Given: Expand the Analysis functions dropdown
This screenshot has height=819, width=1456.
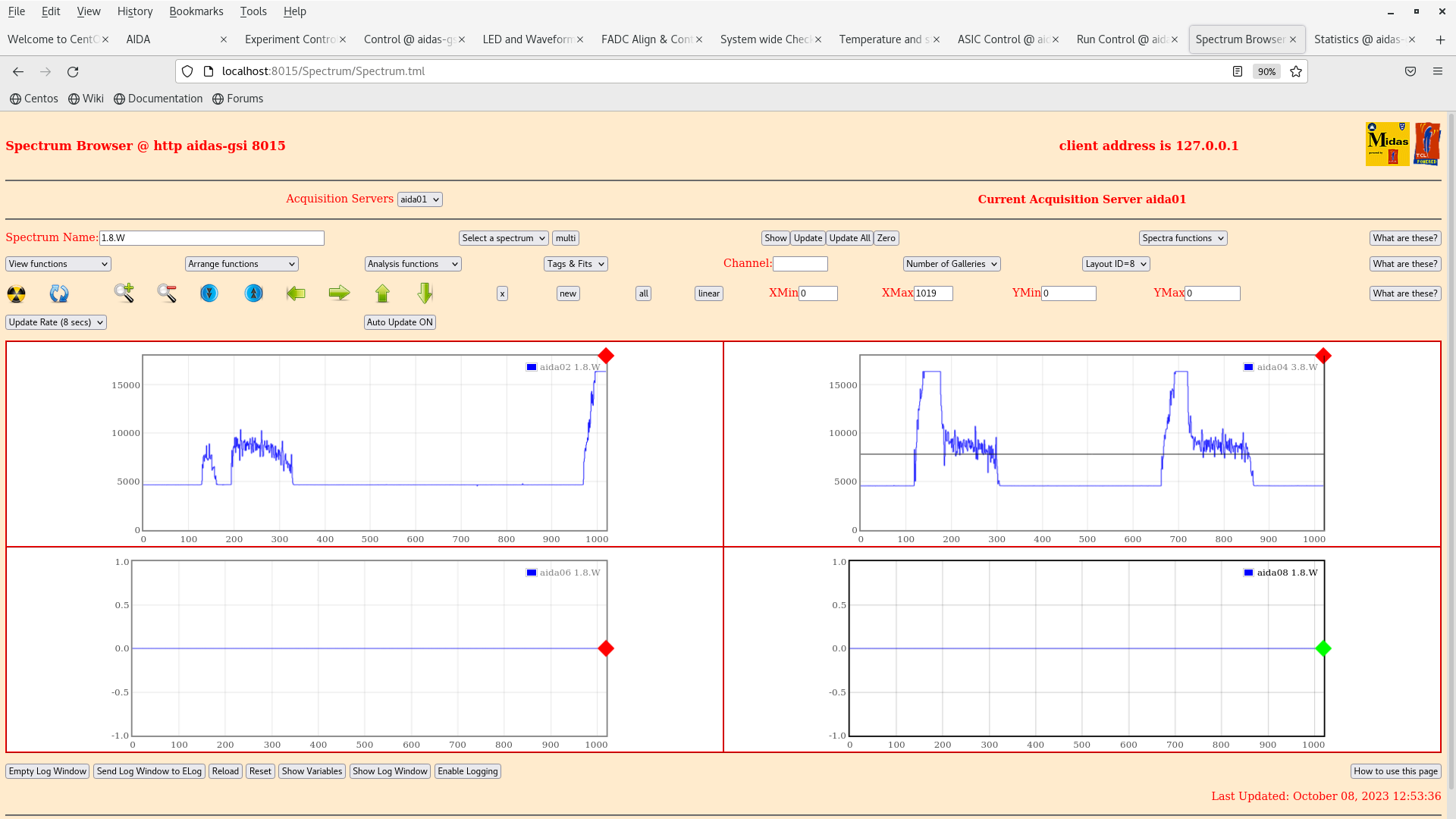Looking at the screenshot, I should coord(413,264).
